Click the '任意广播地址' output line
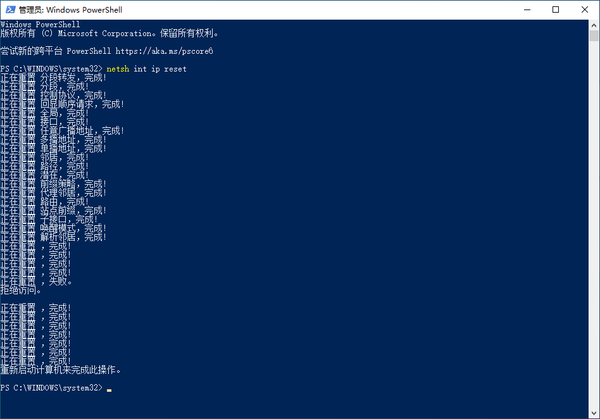Screen dimensions: 600x419 pyautogui.click(x=62, y=131)
